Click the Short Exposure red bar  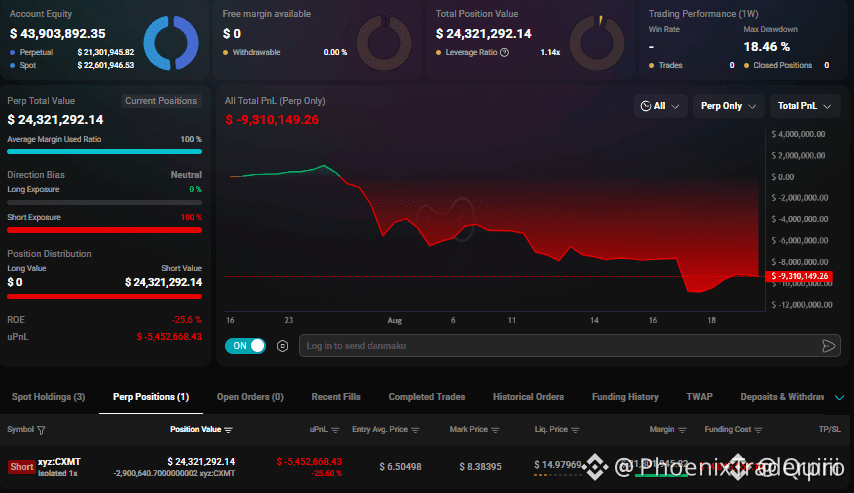tap(105, 230)
